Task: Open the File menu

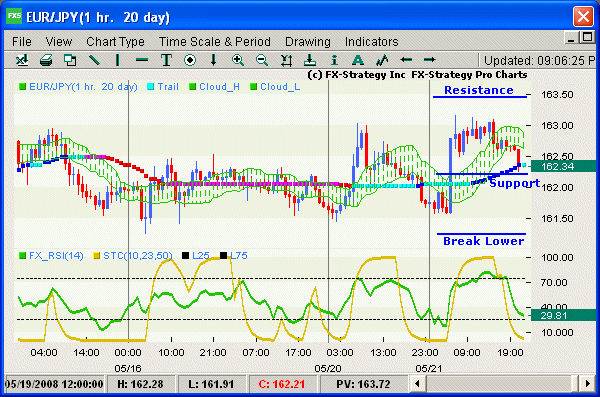Action: [22, 41]
